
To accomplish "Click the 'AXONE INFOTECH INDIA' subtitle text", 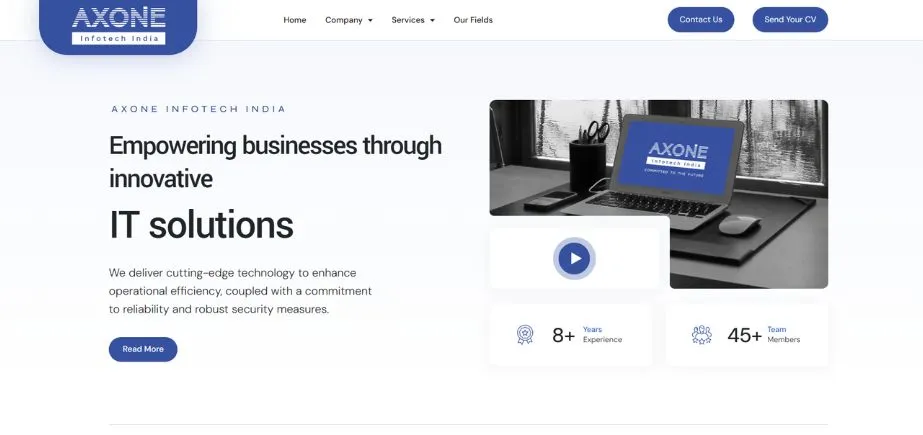I will [198, 109].
